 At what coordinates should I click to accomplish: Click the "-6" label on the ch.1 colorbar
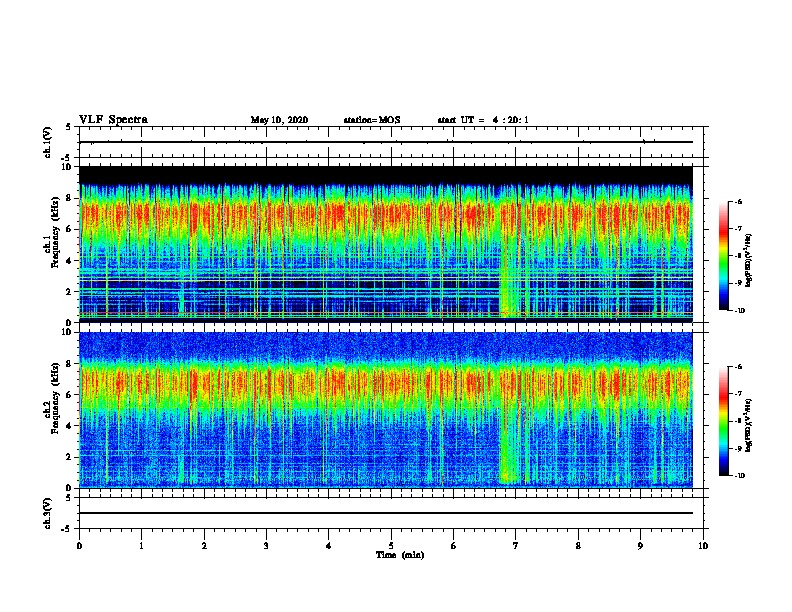(738, 201)
